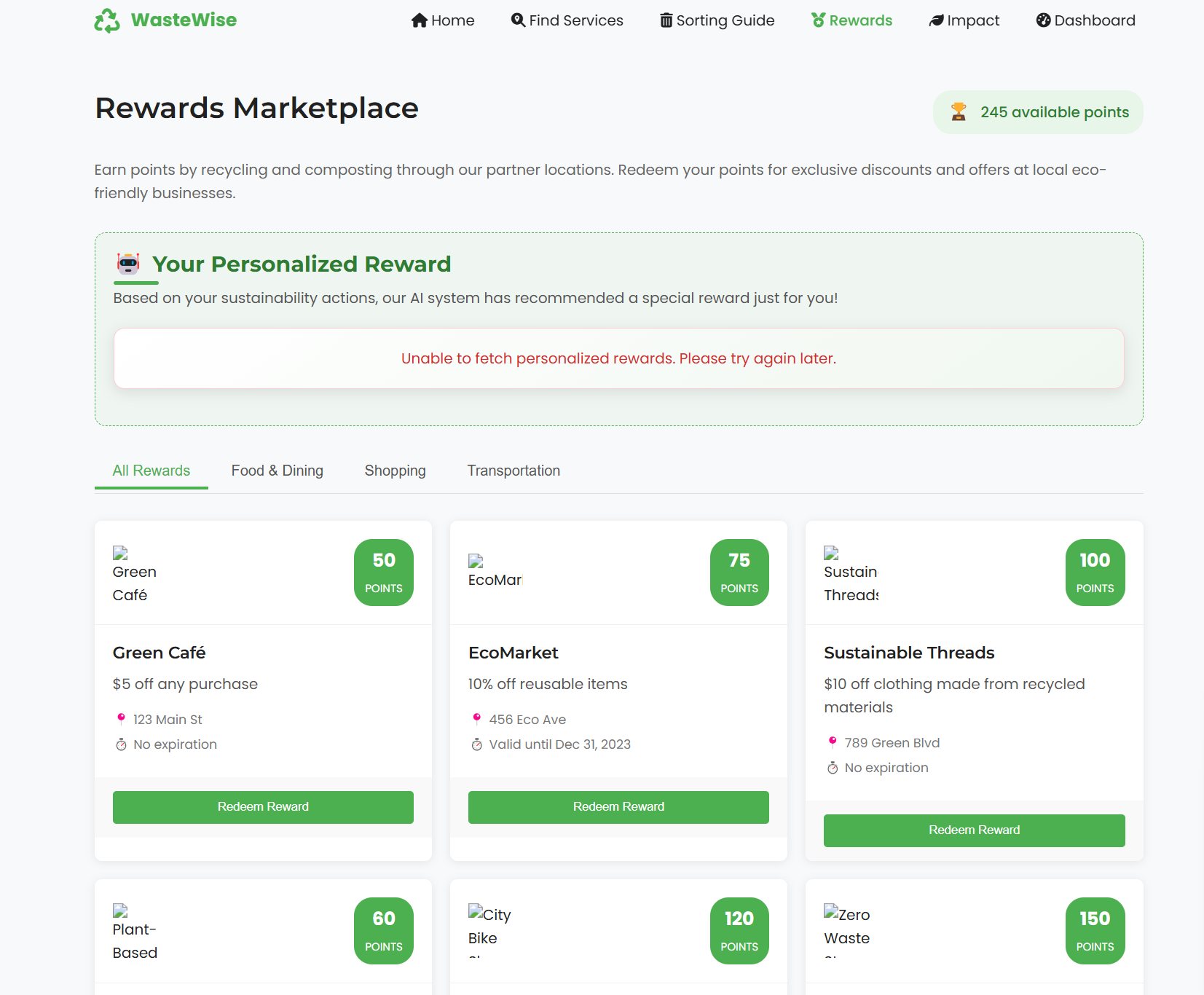Viewport: 1204px width, 995px height.
Task: Click the WasteWise recycling logo icon
Action: (x=107, y=20)
